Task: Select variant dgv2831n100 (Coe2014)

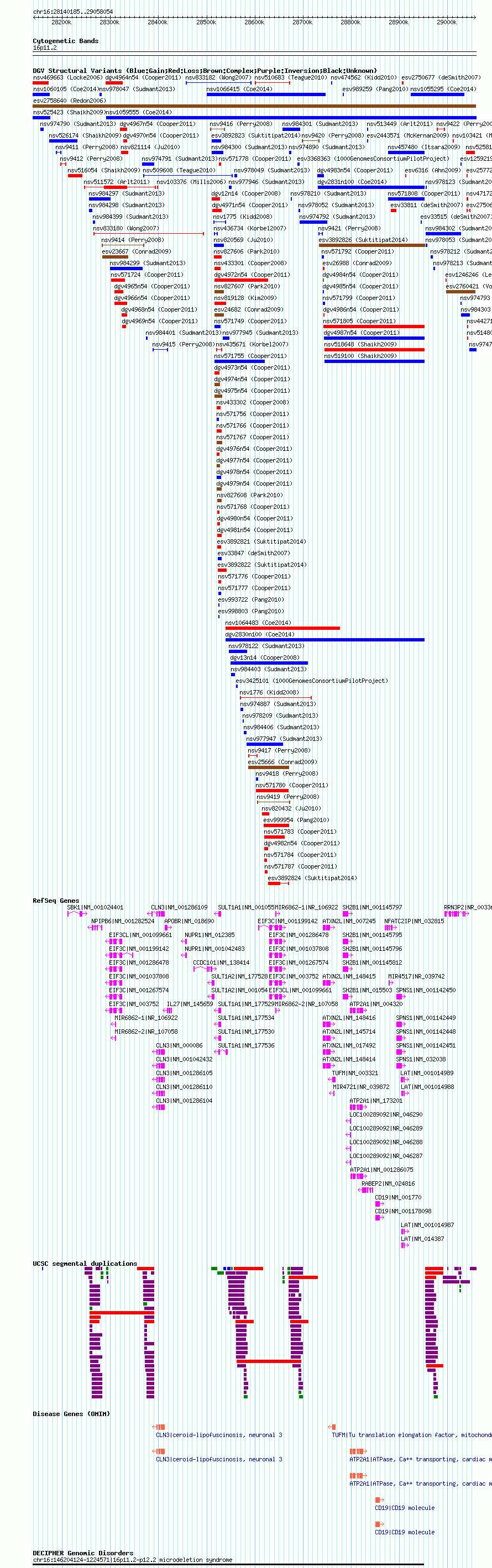Action: (352, 182)
